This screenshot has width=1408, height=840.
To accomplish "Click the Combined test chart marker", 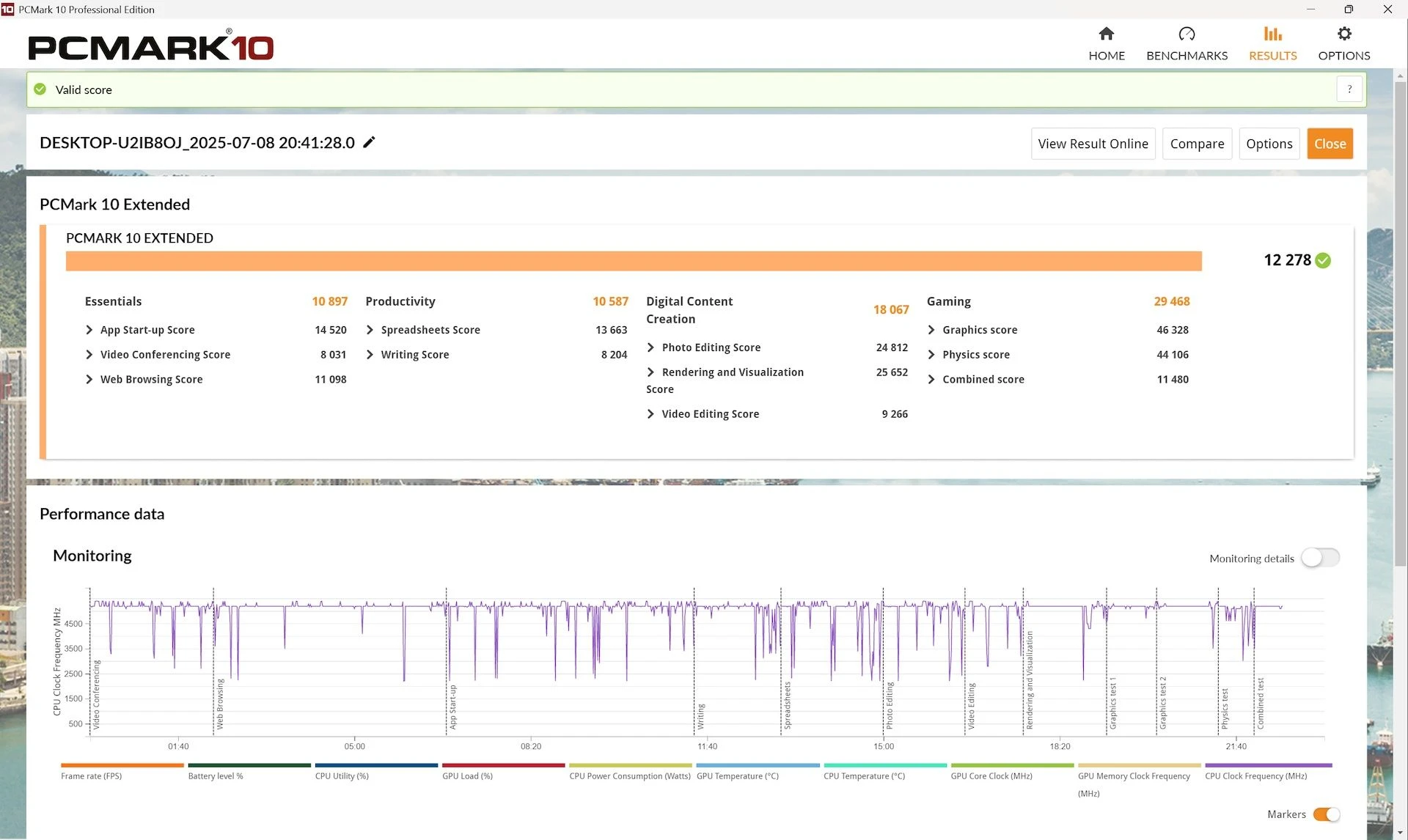I will tap(1260, 703).
